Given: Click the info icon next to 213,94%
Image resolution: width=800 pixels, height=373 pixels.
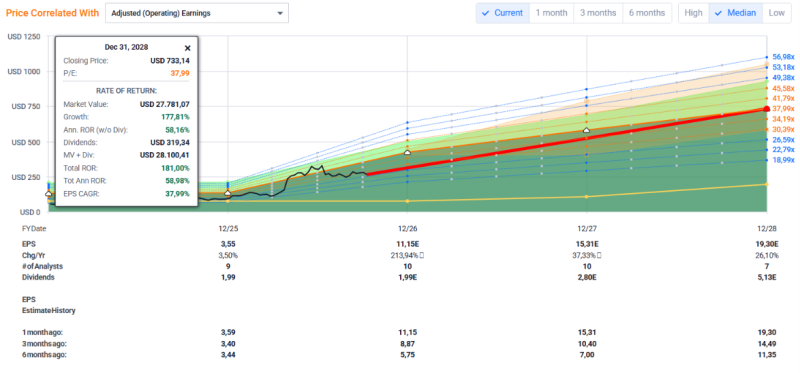Looking at the screenshot, I should 422,255.
